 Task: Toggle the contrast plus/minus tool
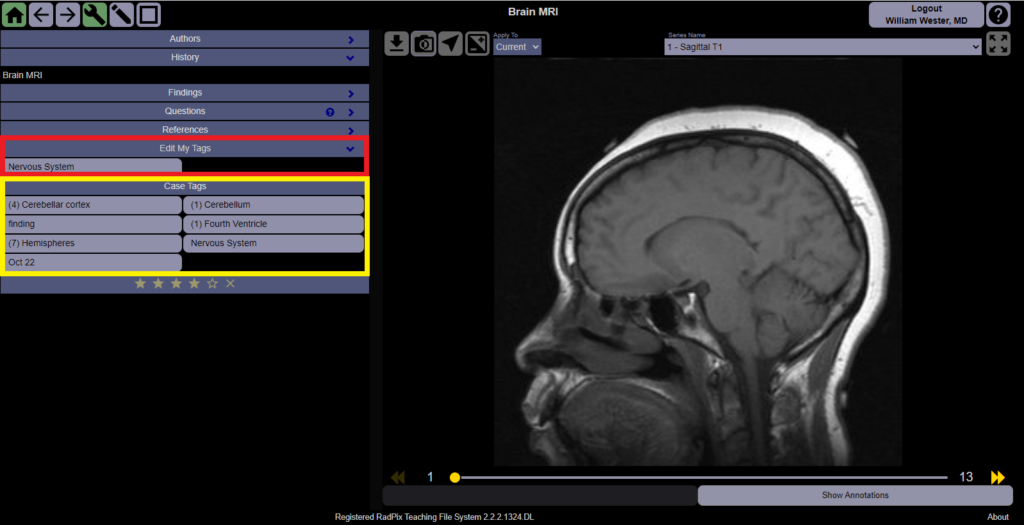(x=477, y=44)
